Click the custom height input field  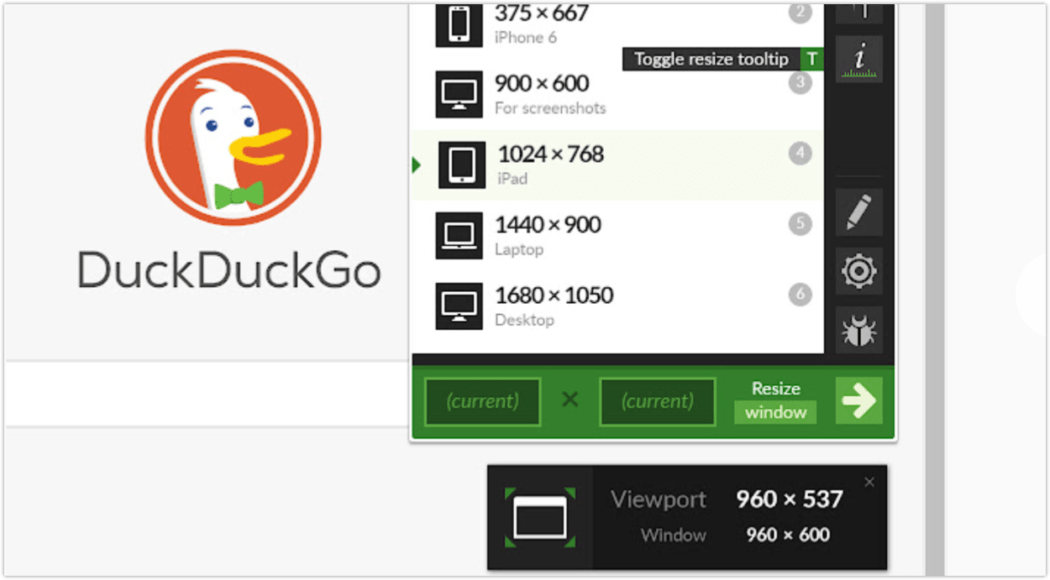point(657,401)
